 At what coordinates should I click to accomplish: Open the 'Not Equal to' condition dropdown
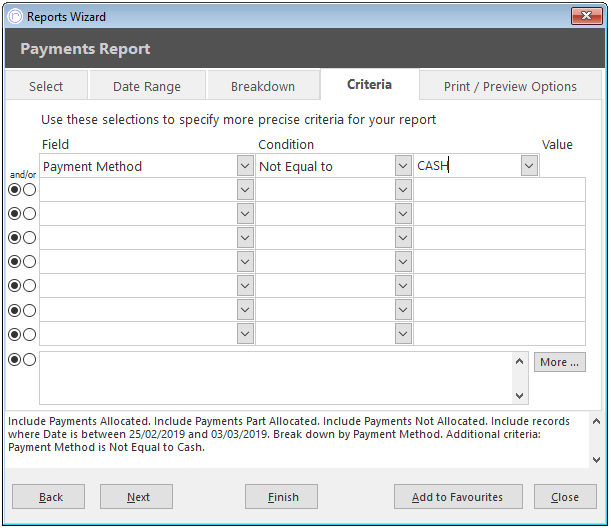coord(403,166)
